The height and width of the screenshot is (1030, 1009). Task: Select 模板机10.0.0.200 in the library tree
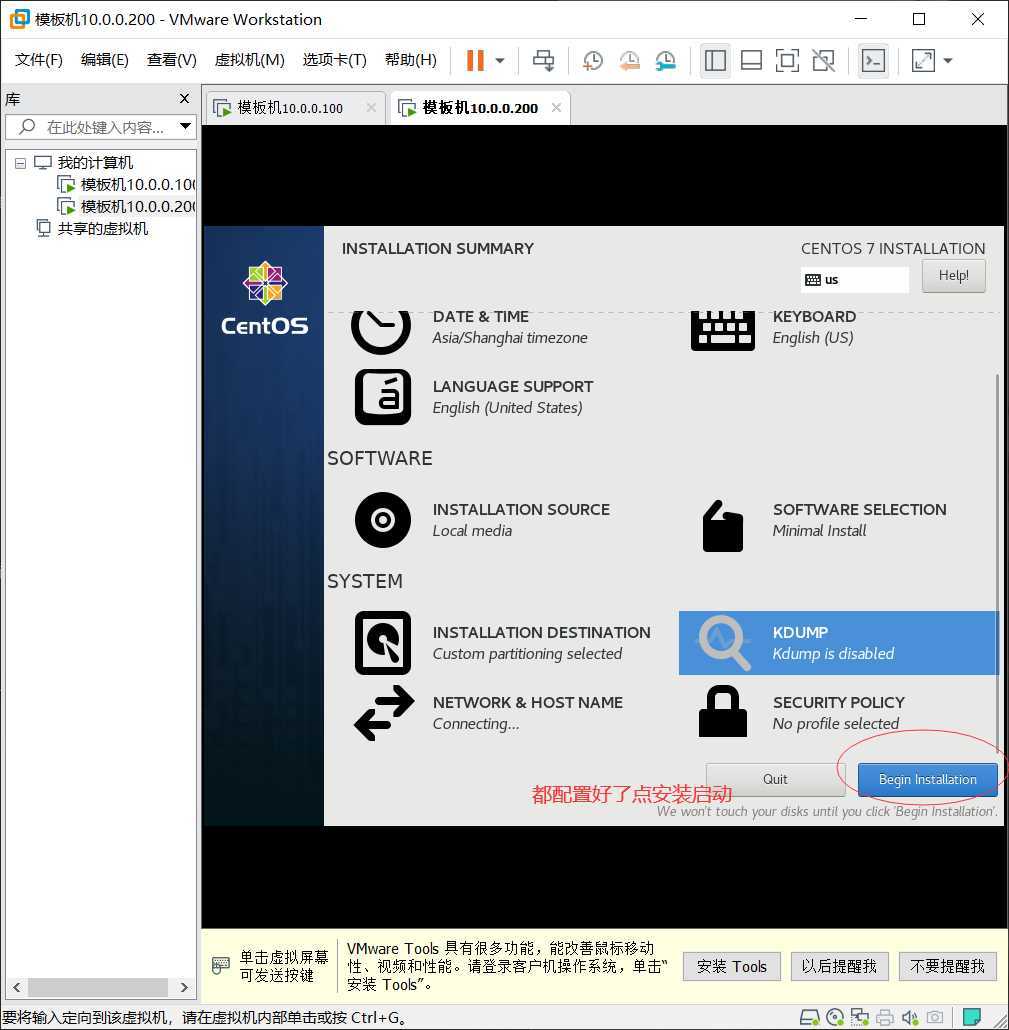(138, 206)
